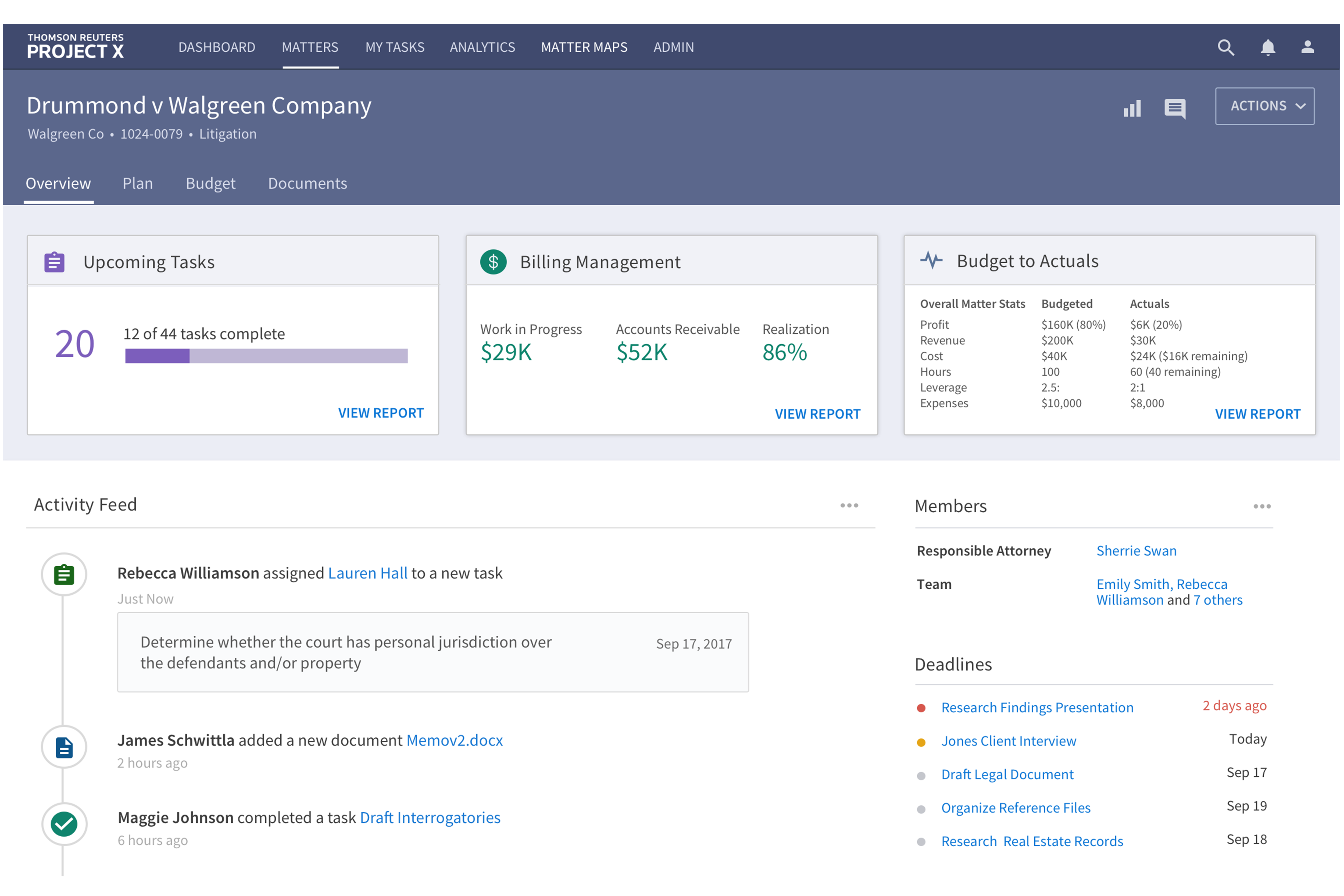Screen dimensions: 1344x896
Task: Click the search magnifier icon
Action: pyautogui.click(x=1225, y=47)
